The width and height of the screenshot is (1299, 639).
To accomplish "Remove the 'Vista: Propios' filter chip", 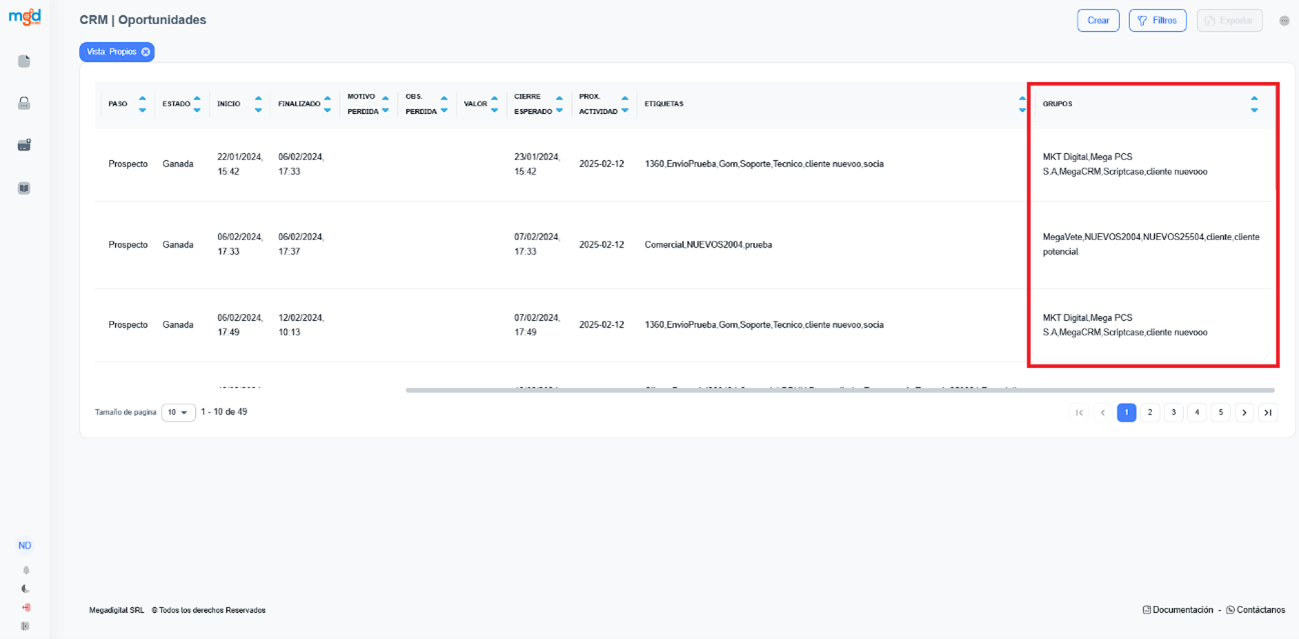I will 146,52.
